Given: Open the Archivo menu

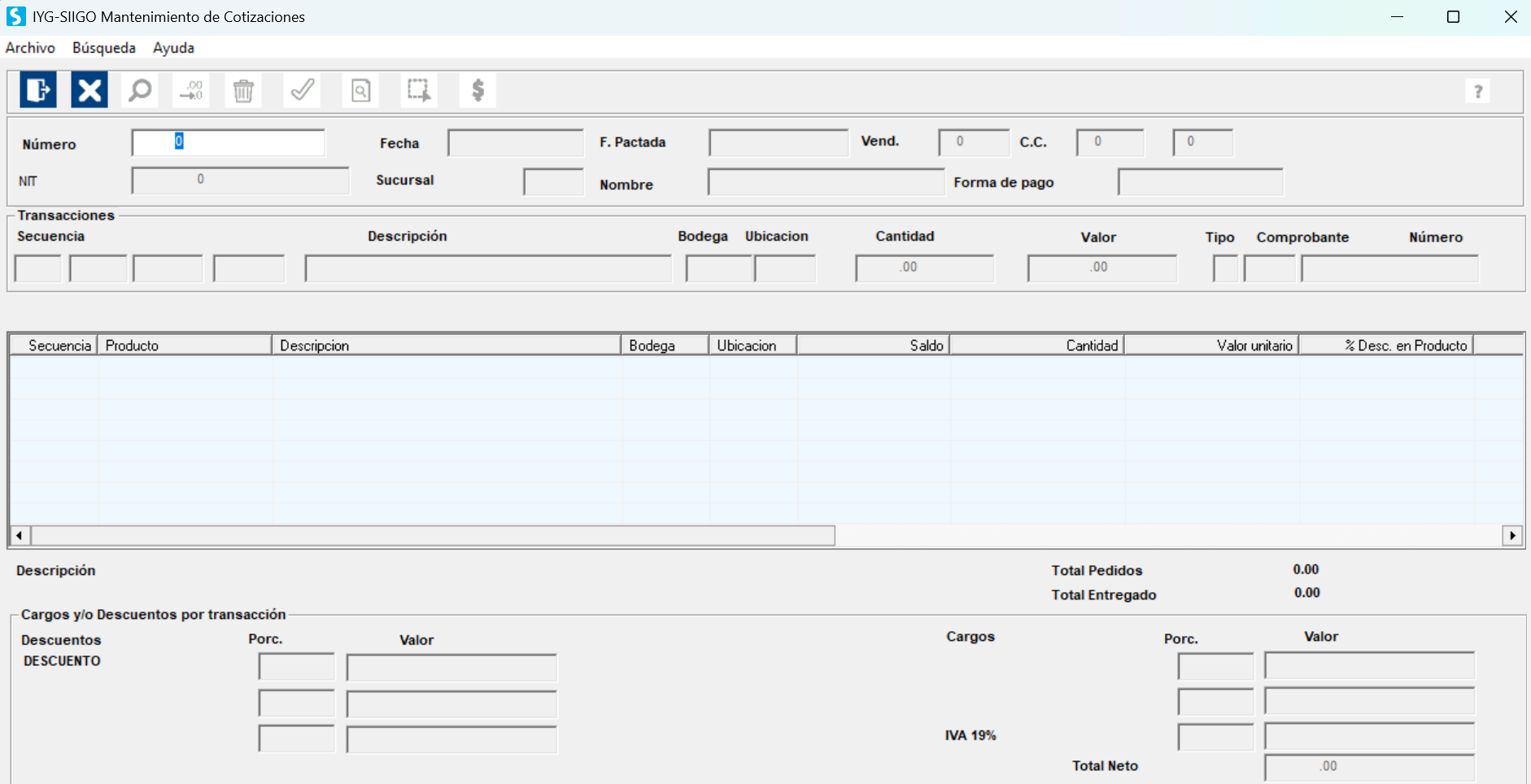Looking at the screenshot, I should (30, 48).
